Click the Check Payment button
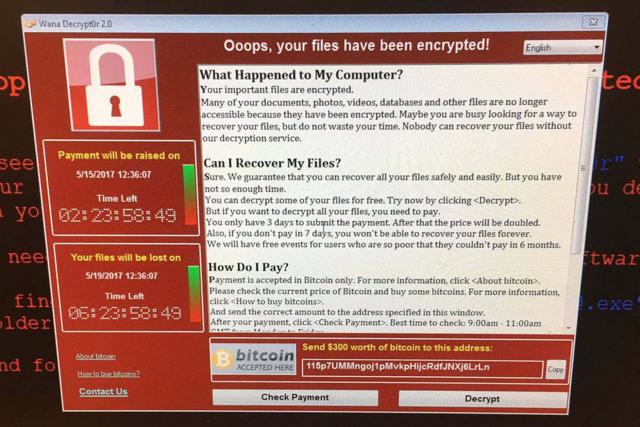Screen dimensions: 640x427 click(295, 397)
